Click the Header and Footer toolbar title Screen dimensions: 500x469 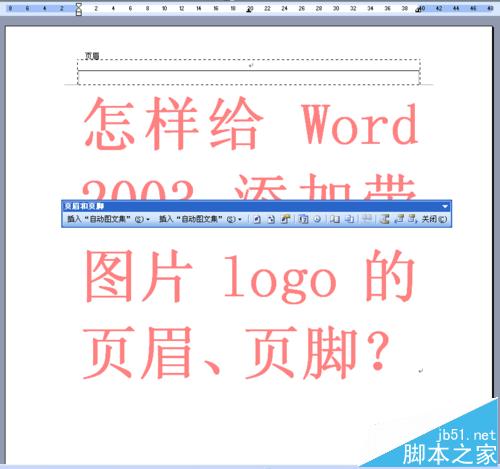[84, 206]
